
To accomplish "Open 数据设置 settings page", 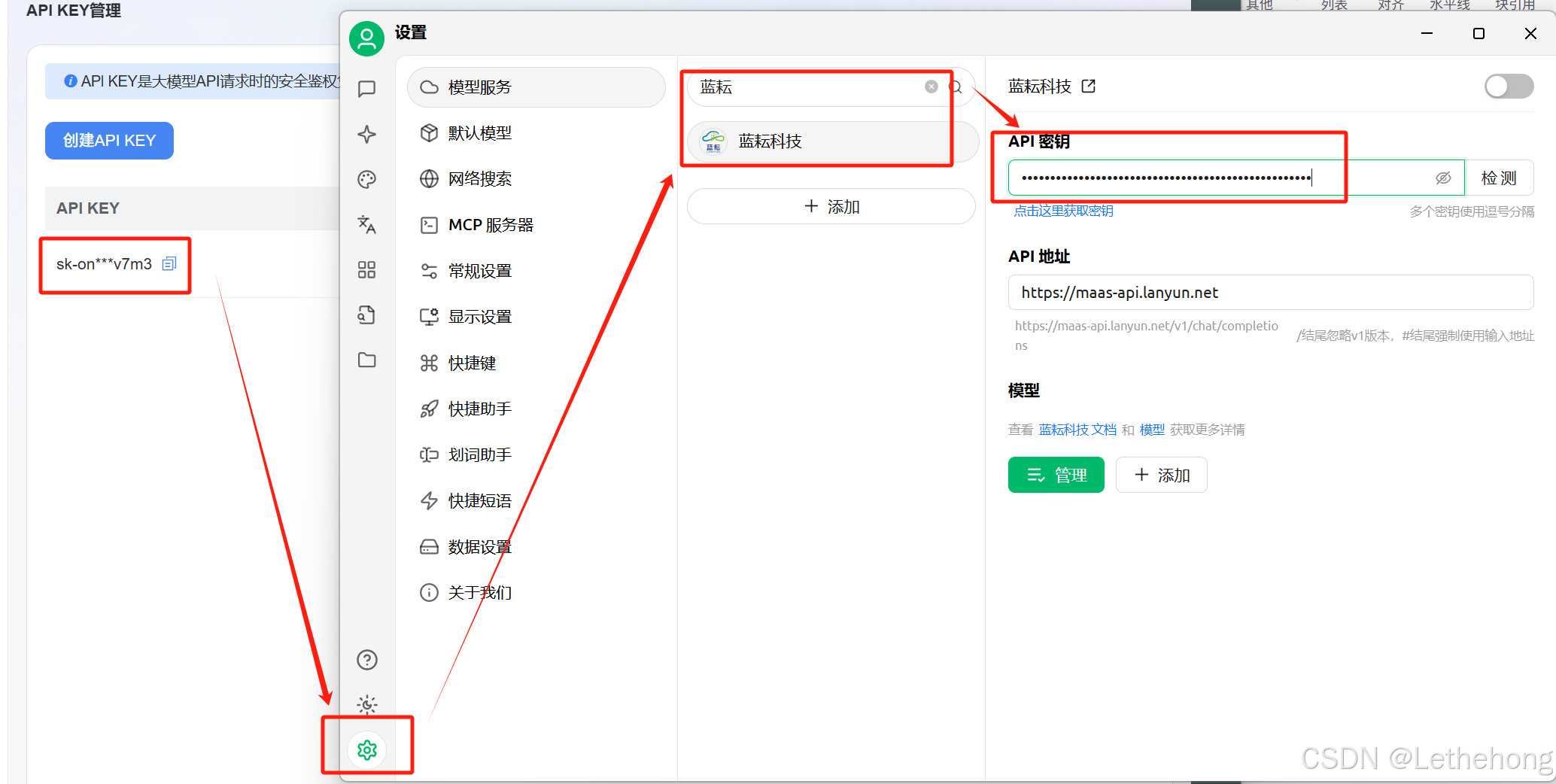I will (x=536, y=547).
